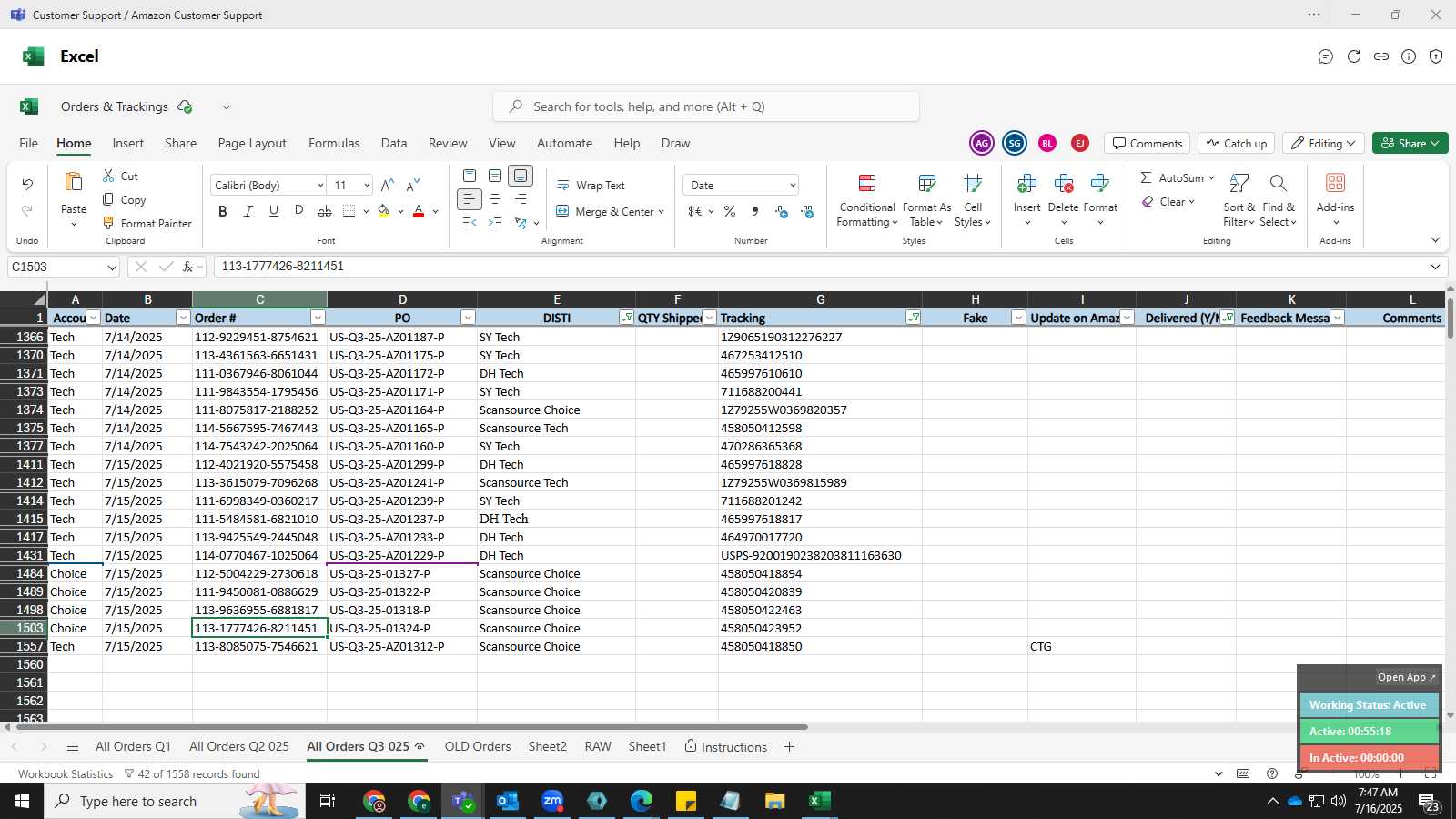Toggle Wrap Text

click(x=591, y=185)
